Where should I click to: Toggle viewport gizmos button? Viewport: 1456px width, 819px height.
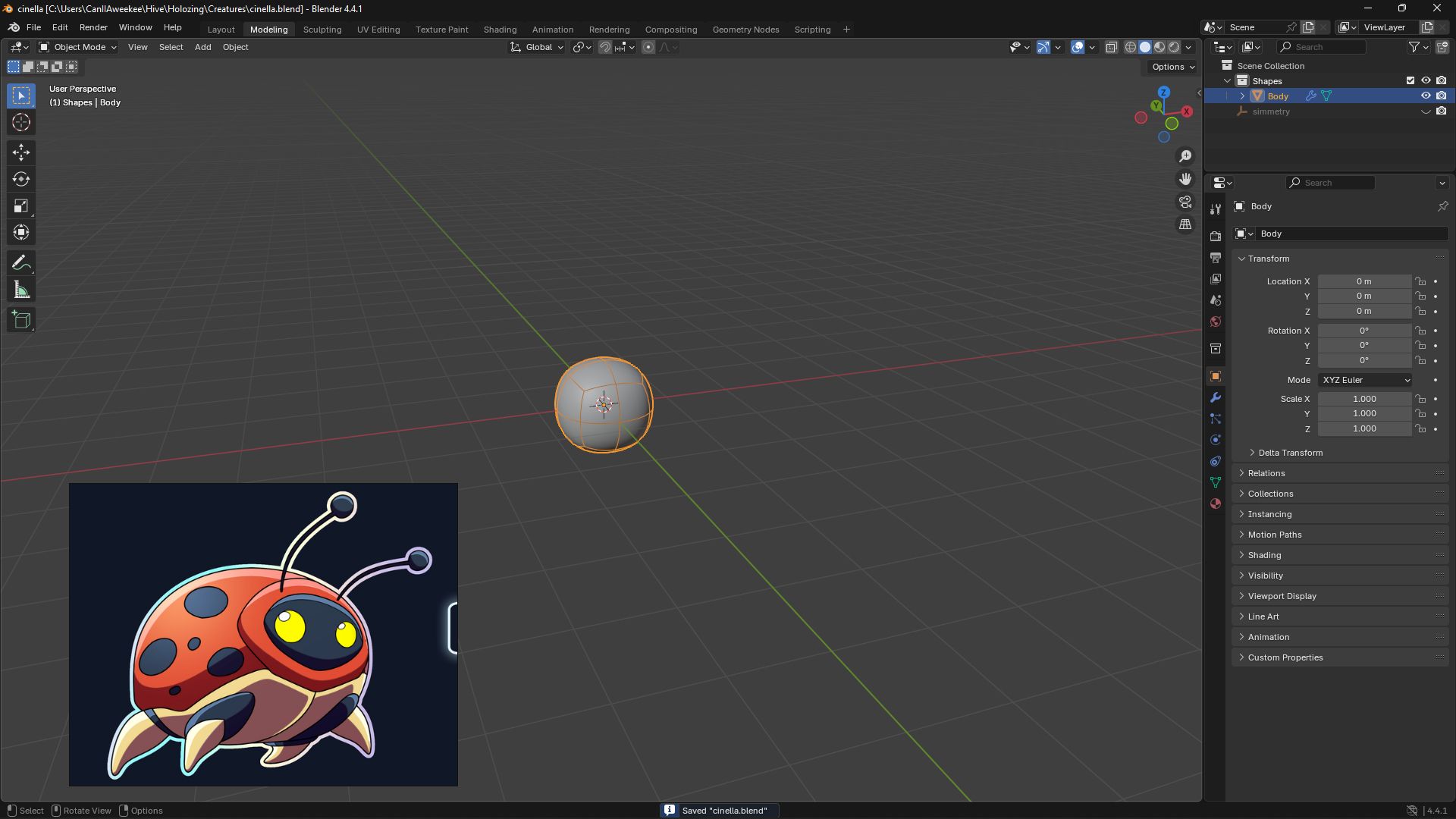1043,47
